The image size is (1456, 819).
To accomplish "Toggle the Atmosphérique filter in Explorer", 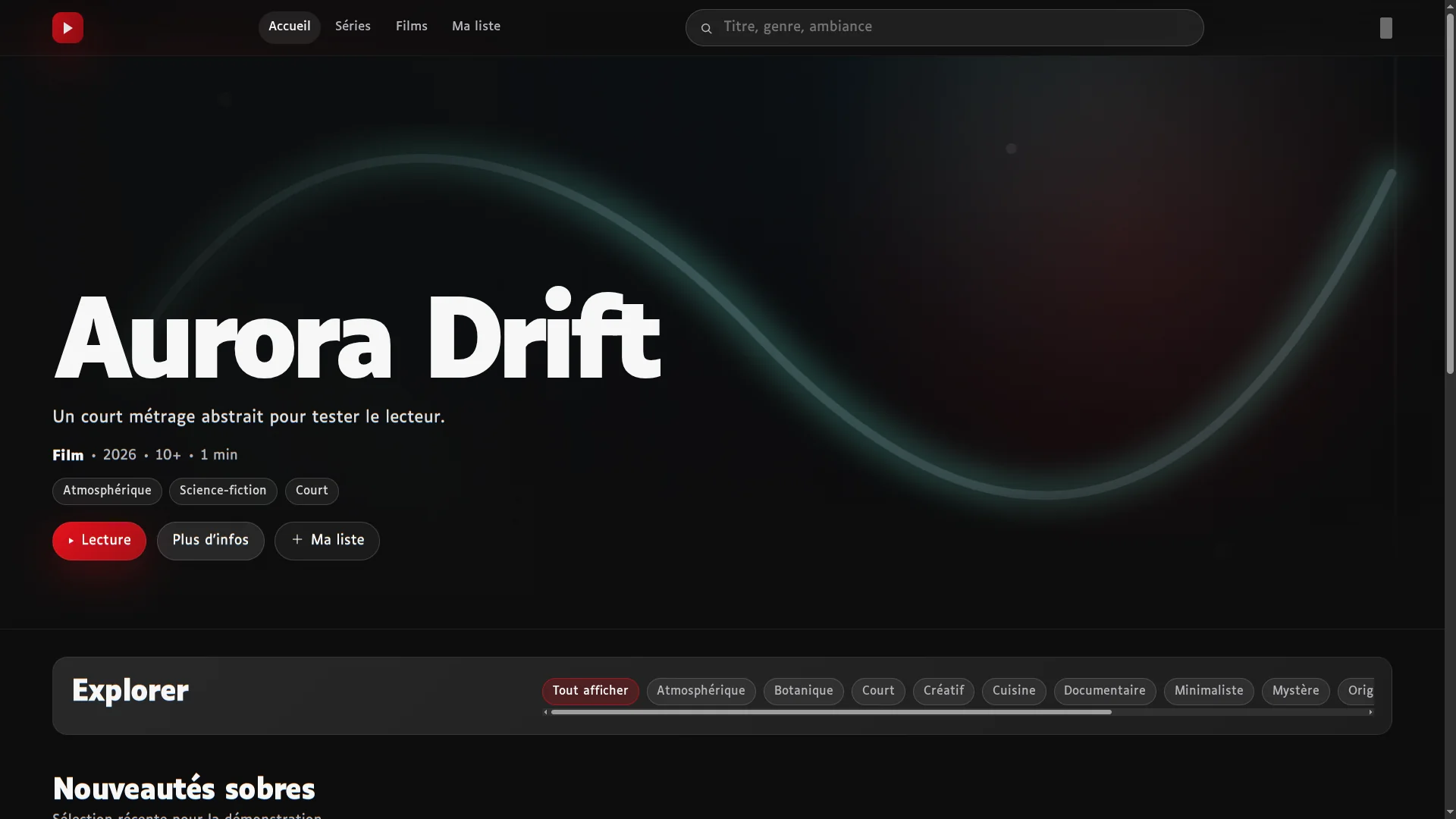I will pos(701,692).
